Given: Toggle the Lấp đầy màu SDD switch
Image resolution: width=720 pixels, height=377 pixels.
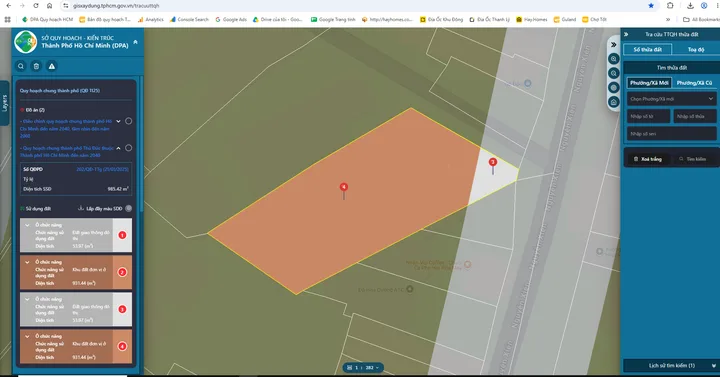Looking at the screenshot, I should click(129, 208).
